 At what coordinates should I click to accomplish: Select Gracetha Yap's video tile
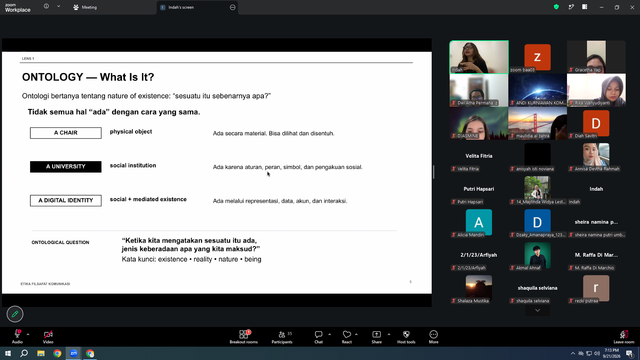coord(596,57)
